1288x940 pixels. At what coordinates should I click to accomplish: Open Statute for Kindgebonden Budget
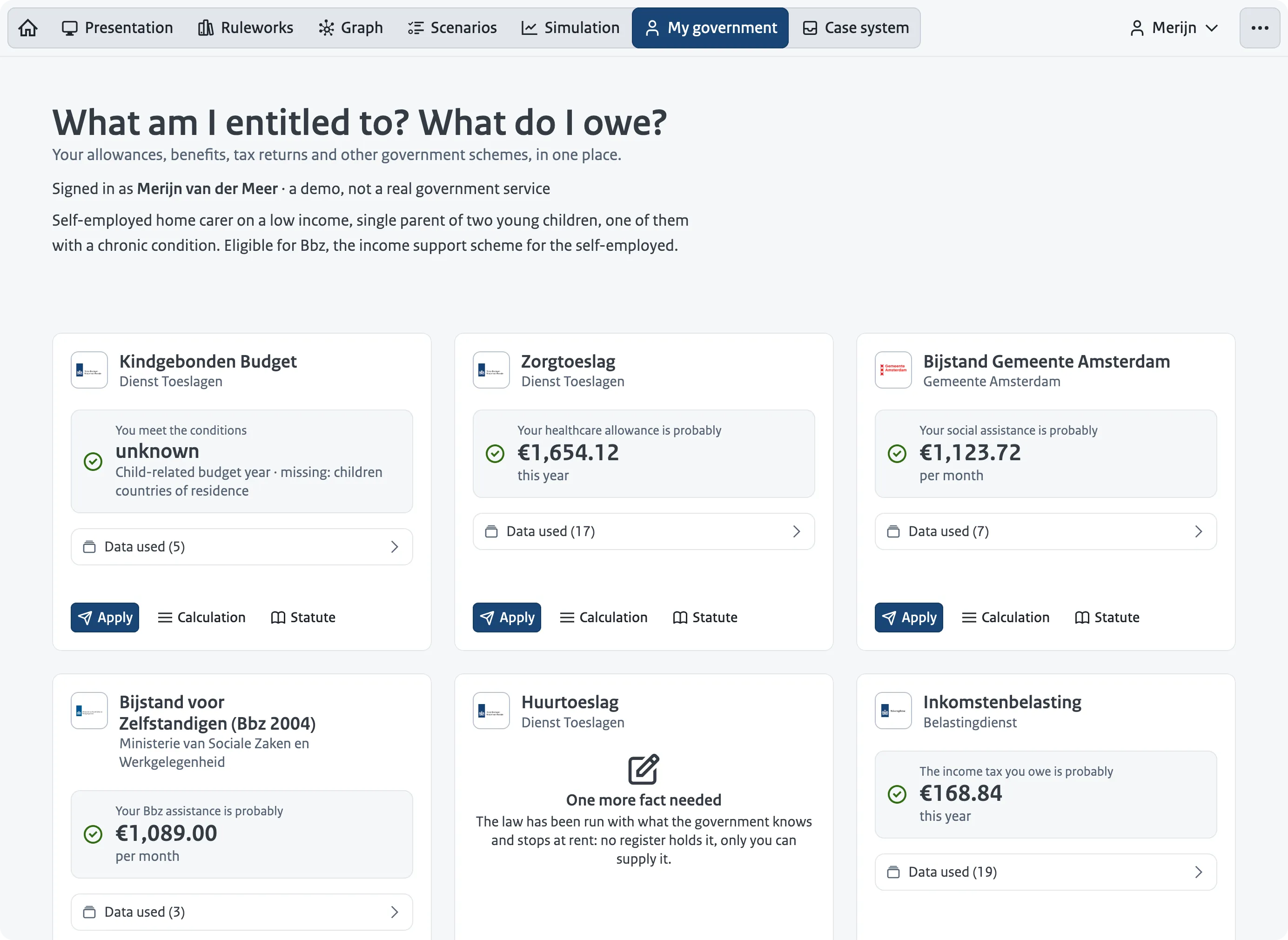click(303, 618)
